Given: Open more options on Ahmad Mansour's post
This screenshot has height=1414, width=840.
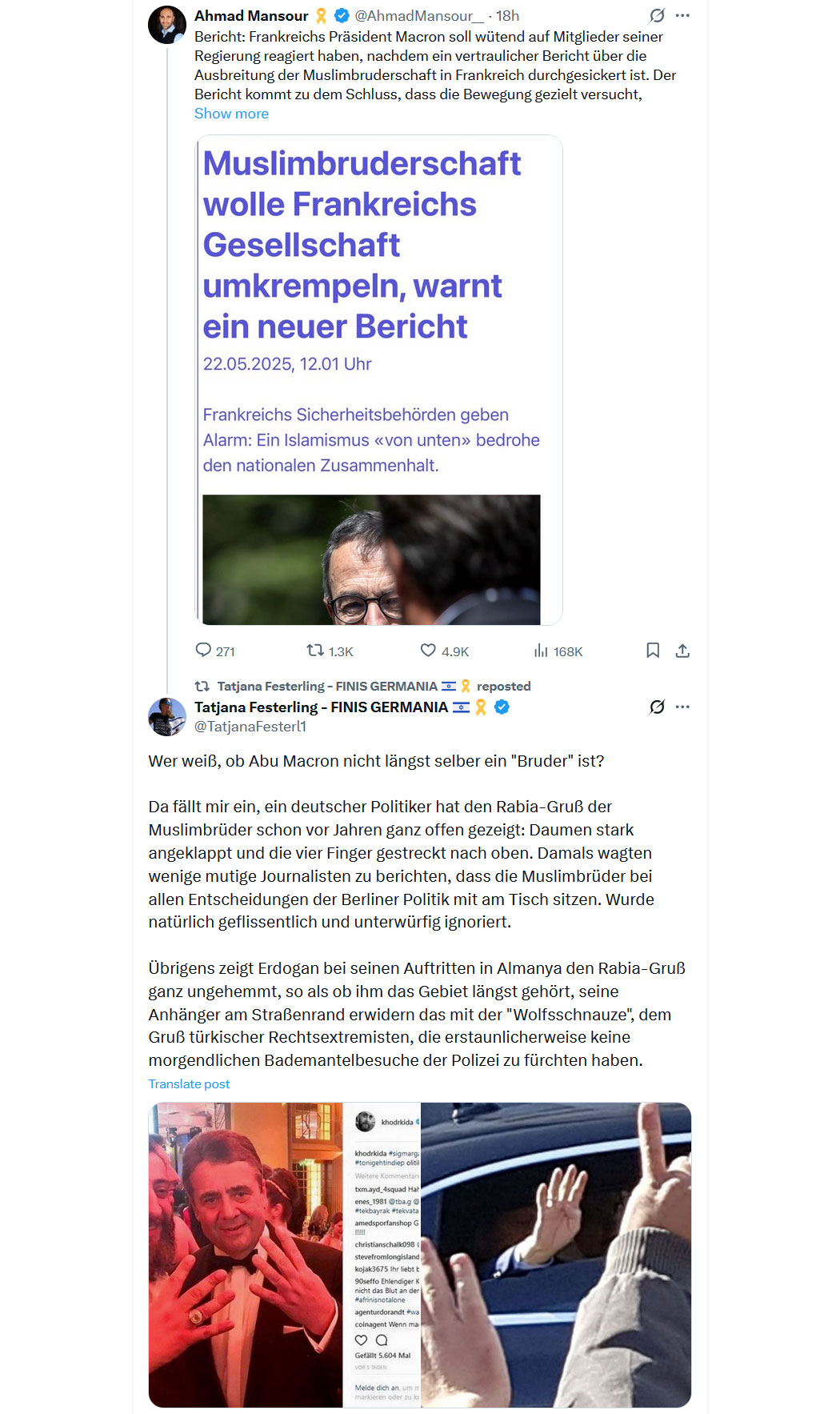Looking at the screenshot, I should [x=682, y=15].
